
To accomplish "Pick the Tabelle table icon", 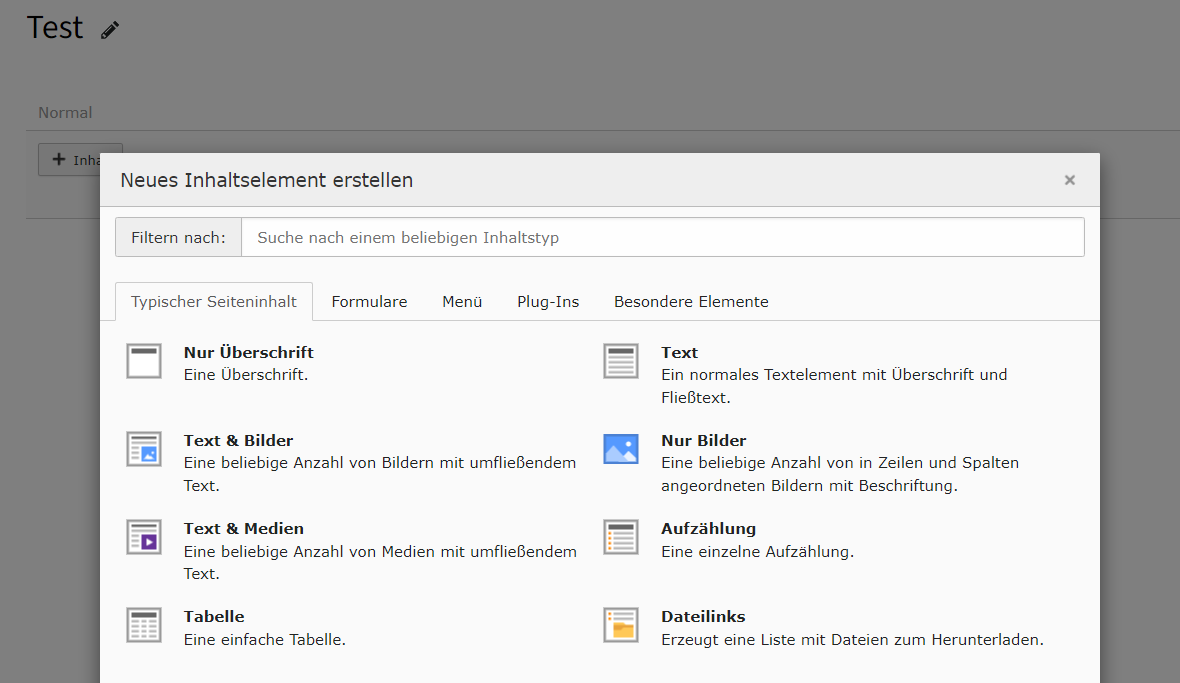I will (144, 625).
